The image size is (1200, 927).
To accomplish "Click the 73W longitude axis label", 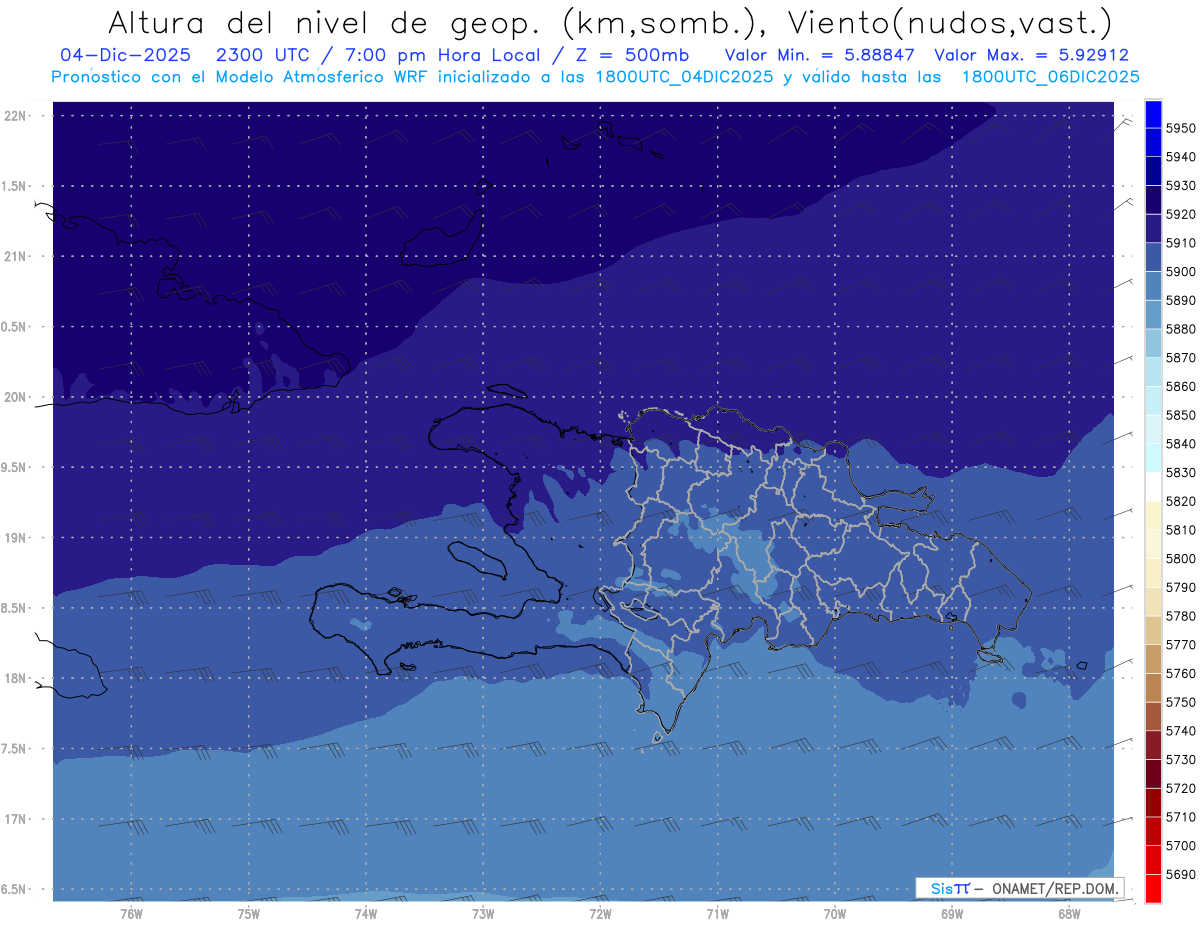I will point(483,913).
